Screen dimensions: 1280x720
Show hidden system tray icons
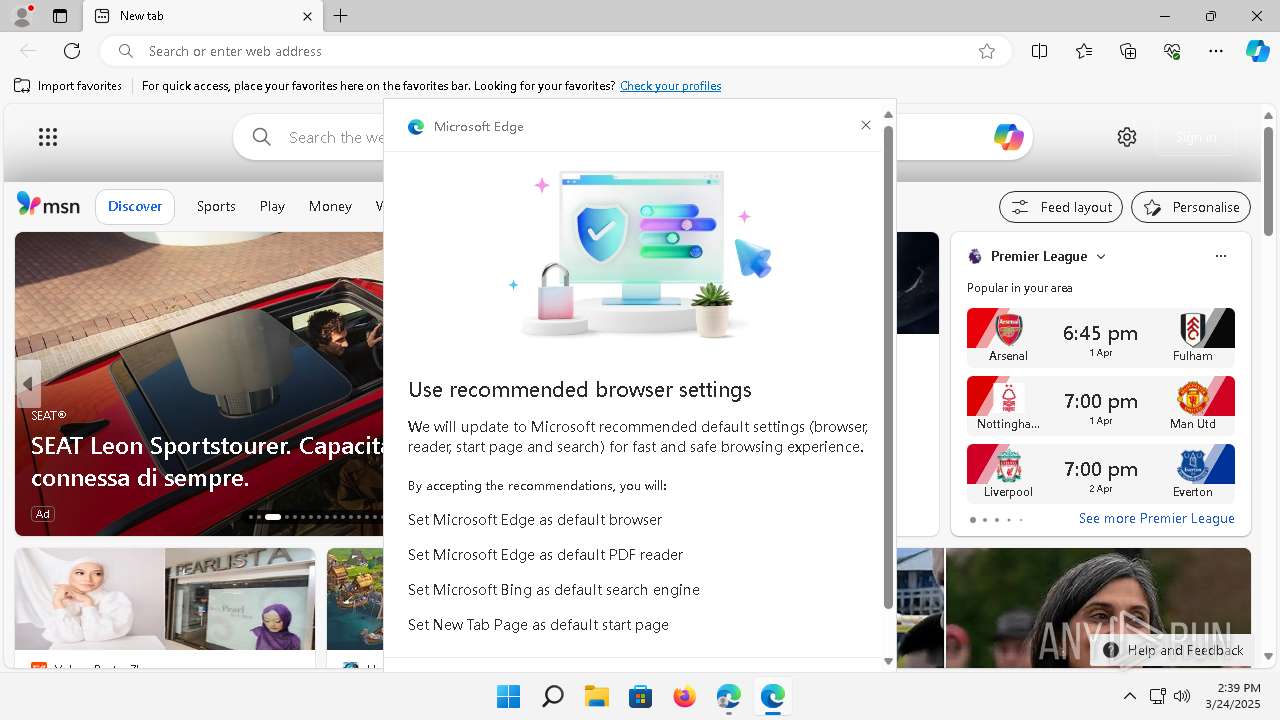pos(1130,696)
